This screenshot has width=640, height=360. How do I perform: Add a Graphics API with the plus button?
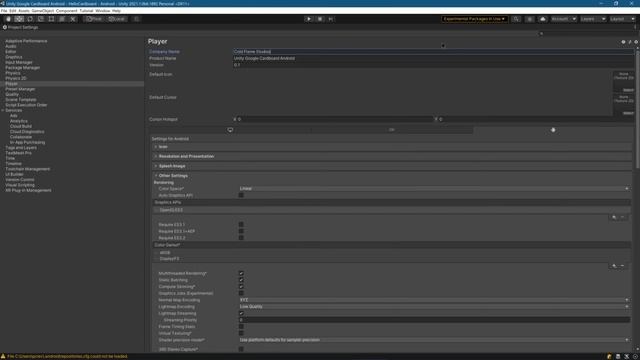[x=614, y=217]
